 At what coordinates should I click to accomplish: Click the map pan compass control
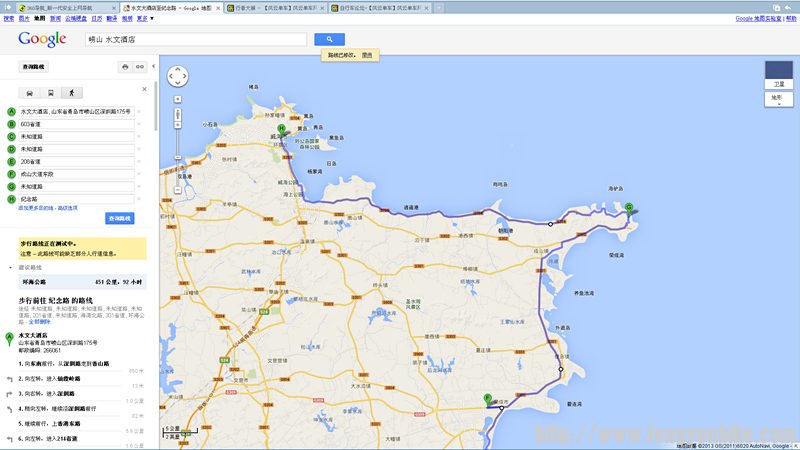[x=178, y=78]
